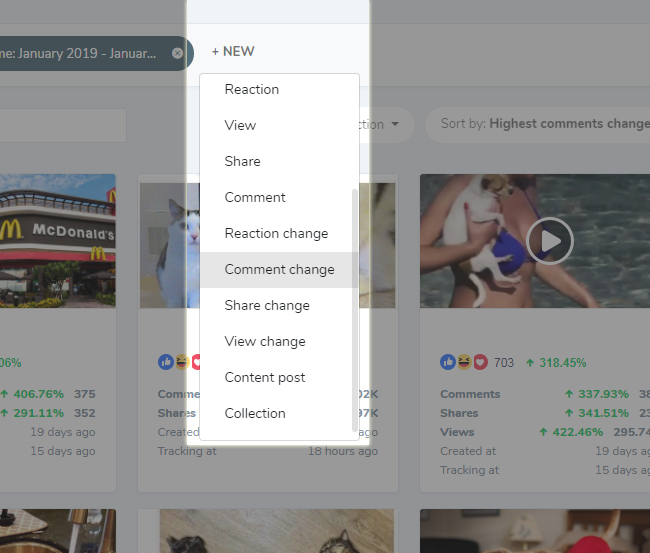Click the Views label on dog post

[x=457, y=432]
